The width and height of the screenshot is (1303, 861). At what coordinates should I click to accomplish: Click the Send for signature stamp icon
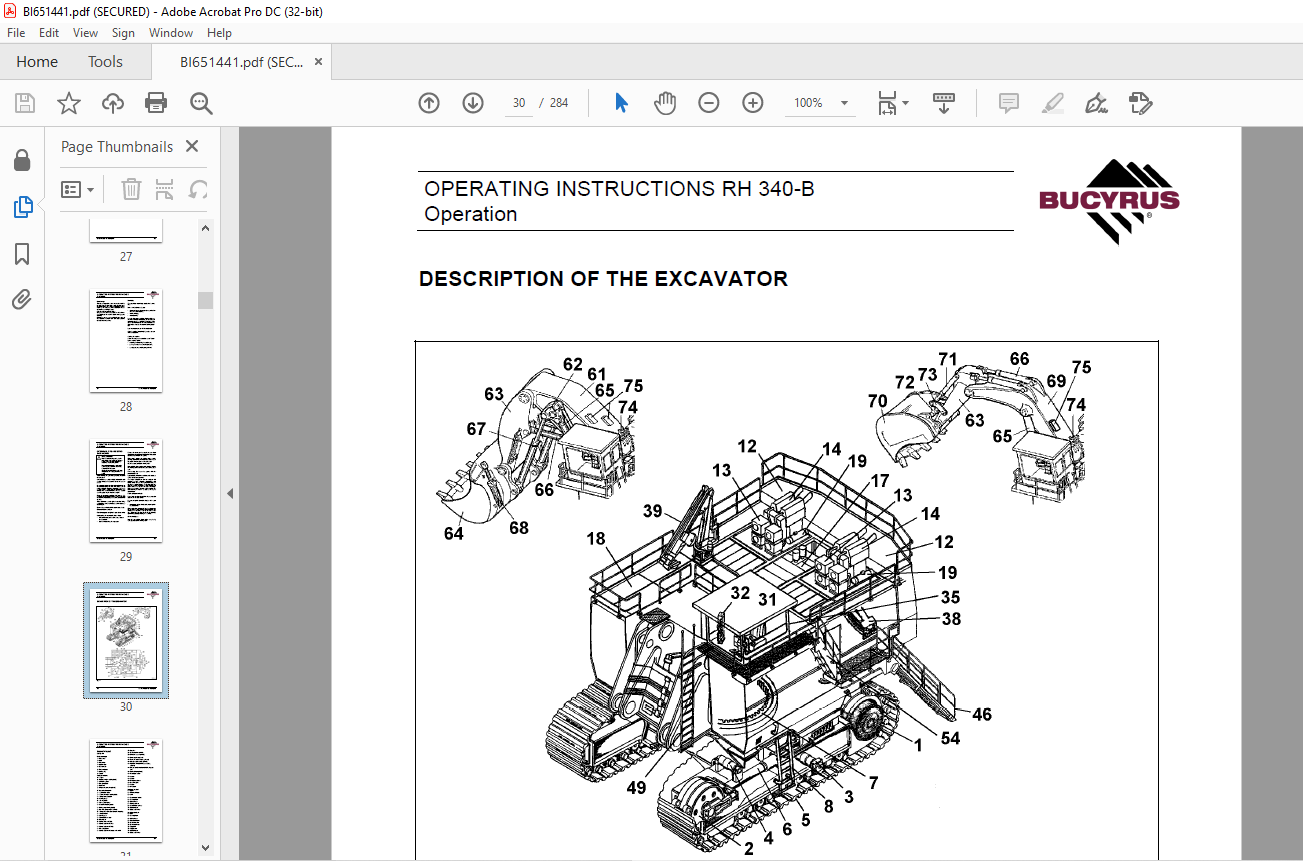click(x=1140, y=103)
